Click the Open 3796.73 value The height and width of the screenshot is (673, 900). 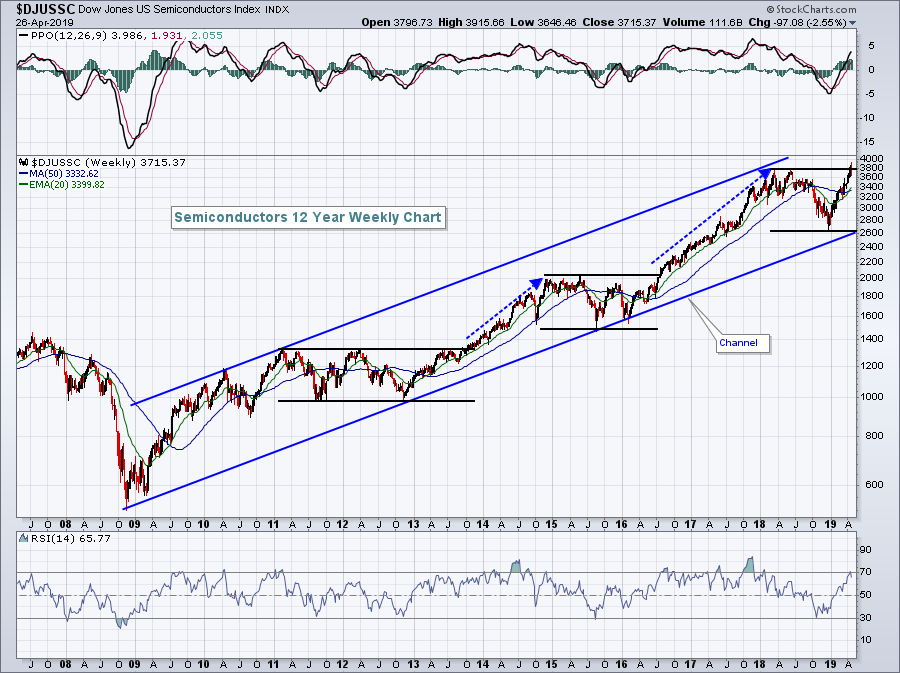397,22
